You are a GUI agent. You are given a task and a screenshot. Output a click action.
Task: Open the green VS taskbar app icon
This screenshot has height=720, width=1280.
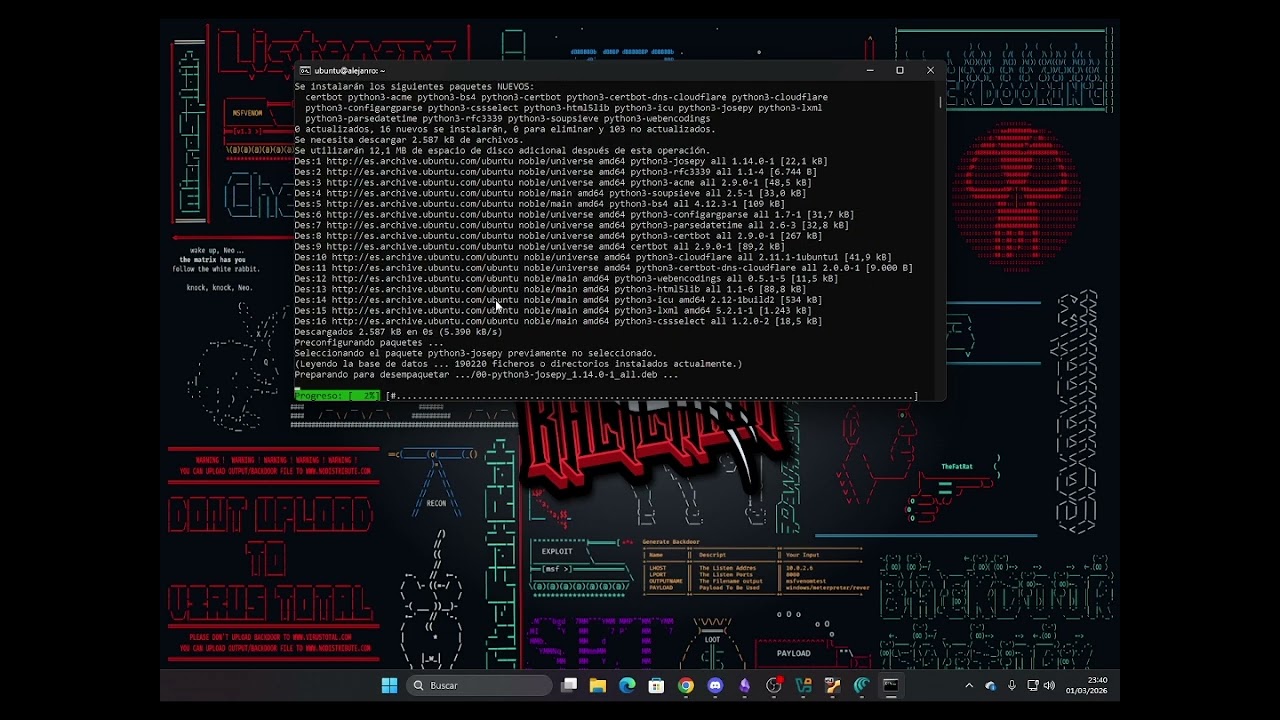tap(803, 685)
